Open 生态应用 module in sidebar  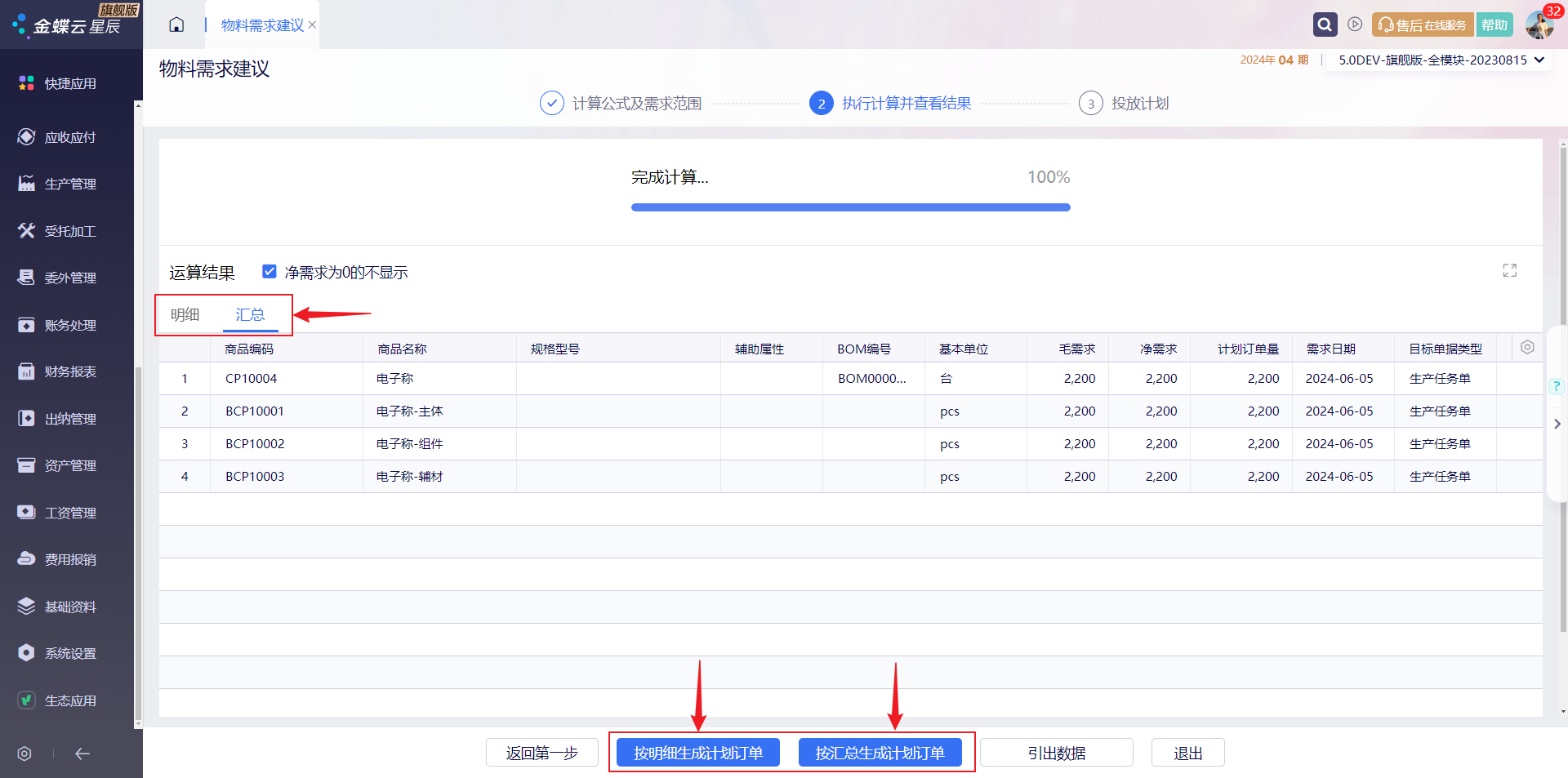(57, 700)
